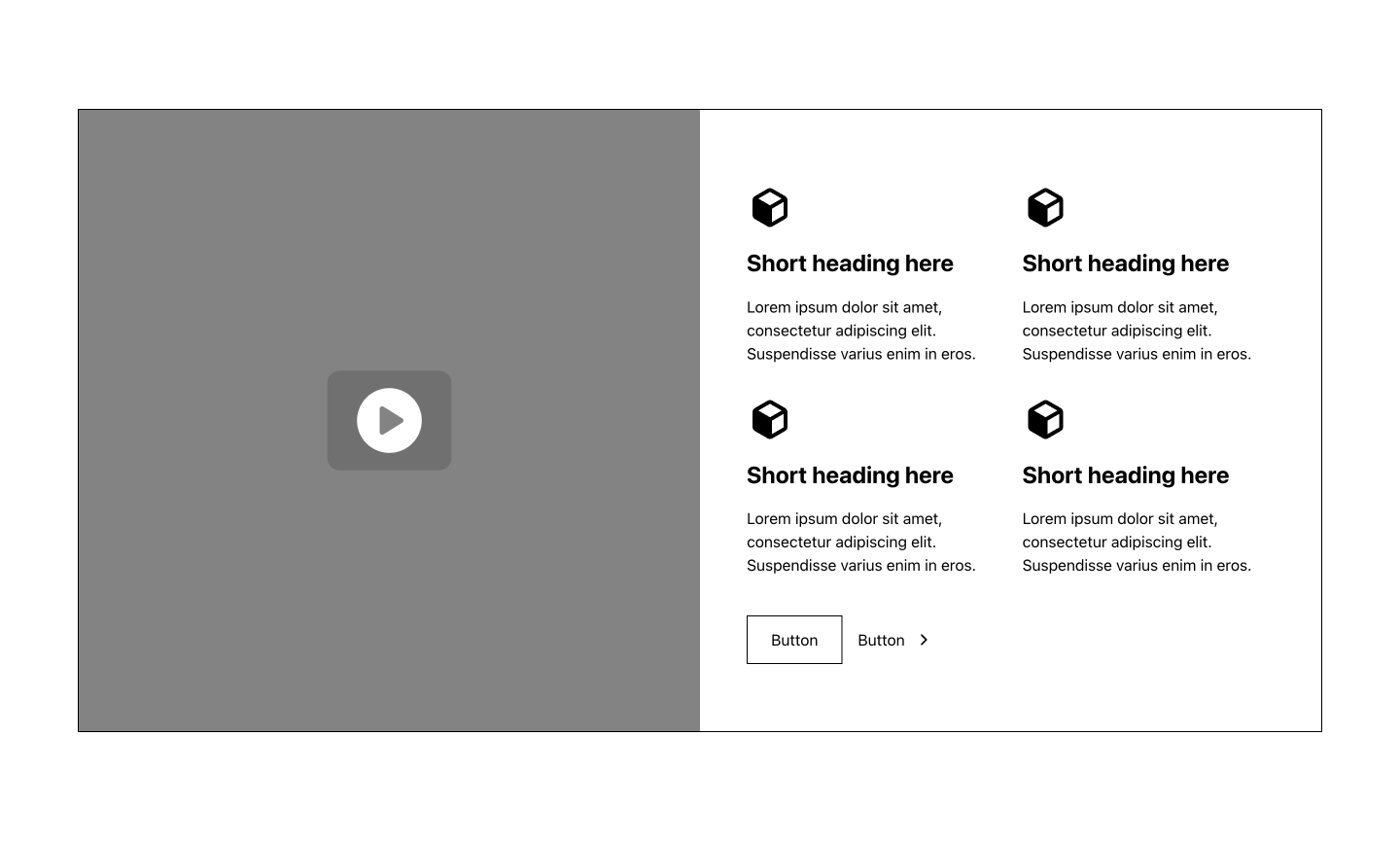The height and width of the screenshot is (841, 1400).
Task: Click the upper-left "Short heading here" title
Action: (x=850, y=263)
